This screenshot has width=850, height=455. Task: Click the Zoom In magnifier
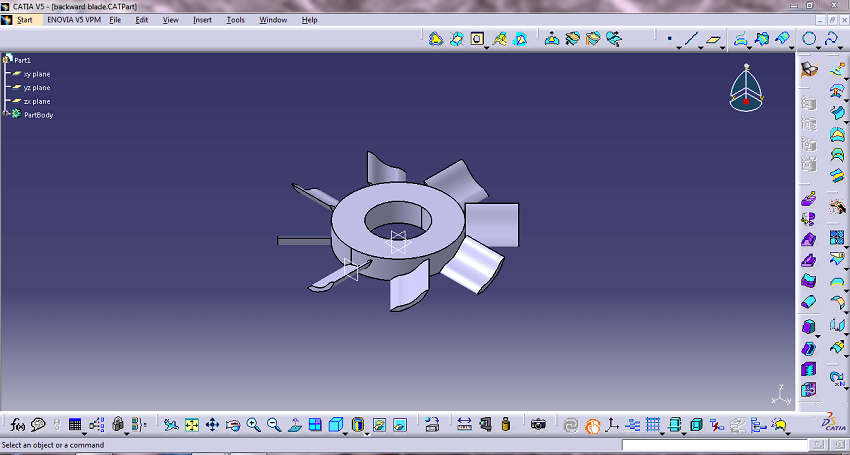(x=254, y=425)
